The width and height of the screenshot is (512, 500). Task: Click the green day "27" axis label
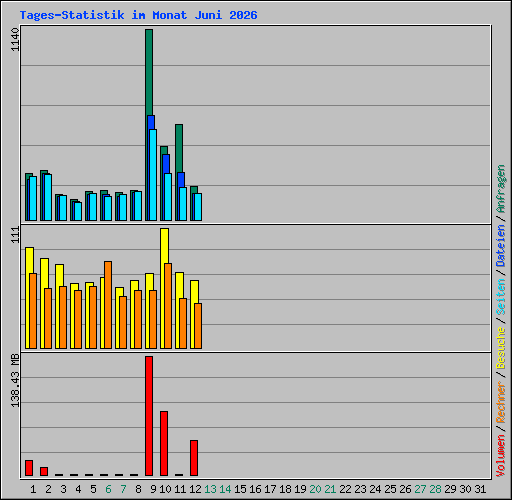pos(420,489)
